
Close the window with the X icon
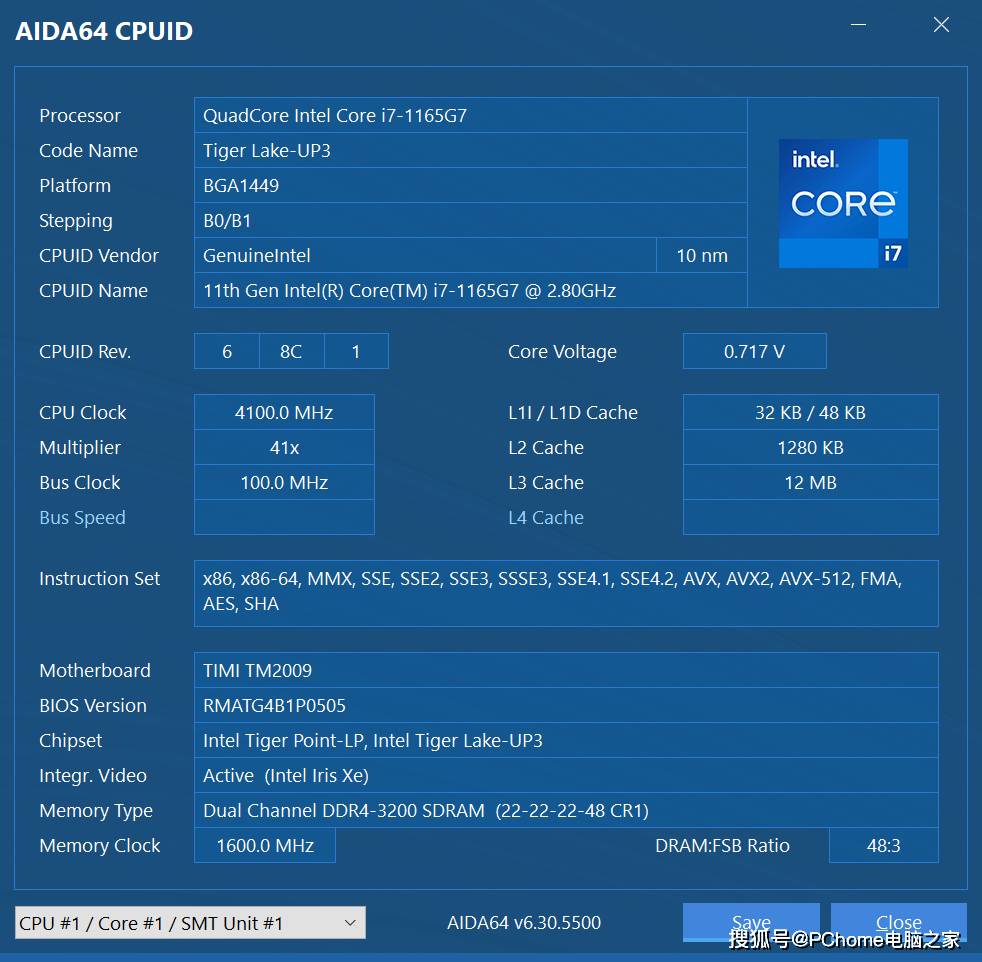[x=941, y=24]
